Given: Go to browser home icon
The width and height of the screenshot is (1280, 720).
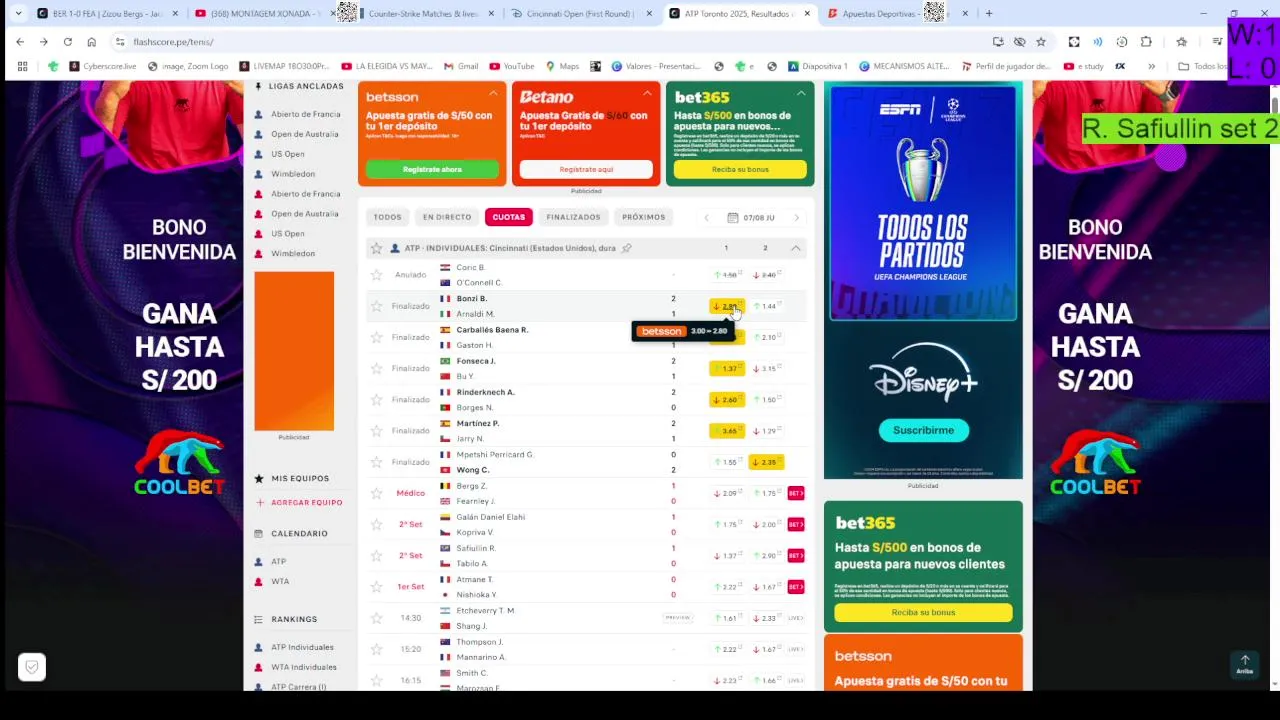Looking at the screenshot, I should (92, 42).
